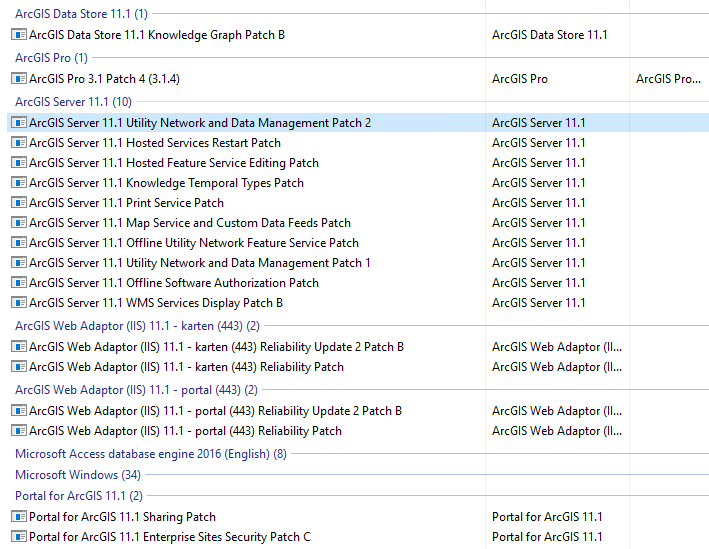Click icon of Offline Software Authorization Patch
The image size is (709, 549).
point(19,282)
